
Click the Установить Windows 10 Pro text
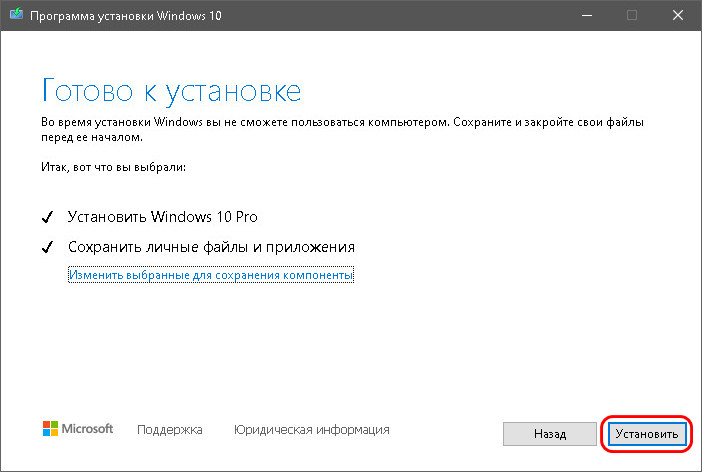[x=163, y=217]
